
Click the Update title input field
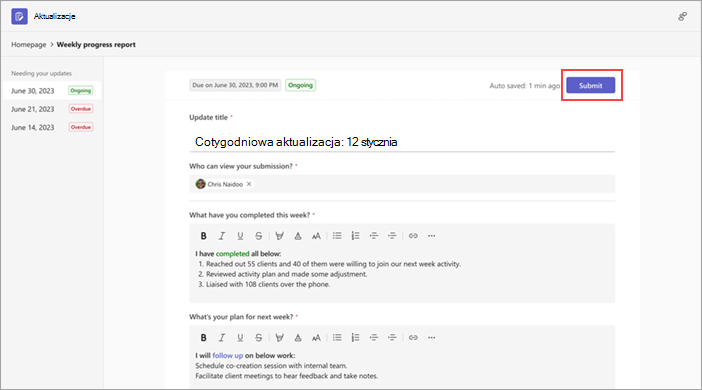(x=402, y=142)
